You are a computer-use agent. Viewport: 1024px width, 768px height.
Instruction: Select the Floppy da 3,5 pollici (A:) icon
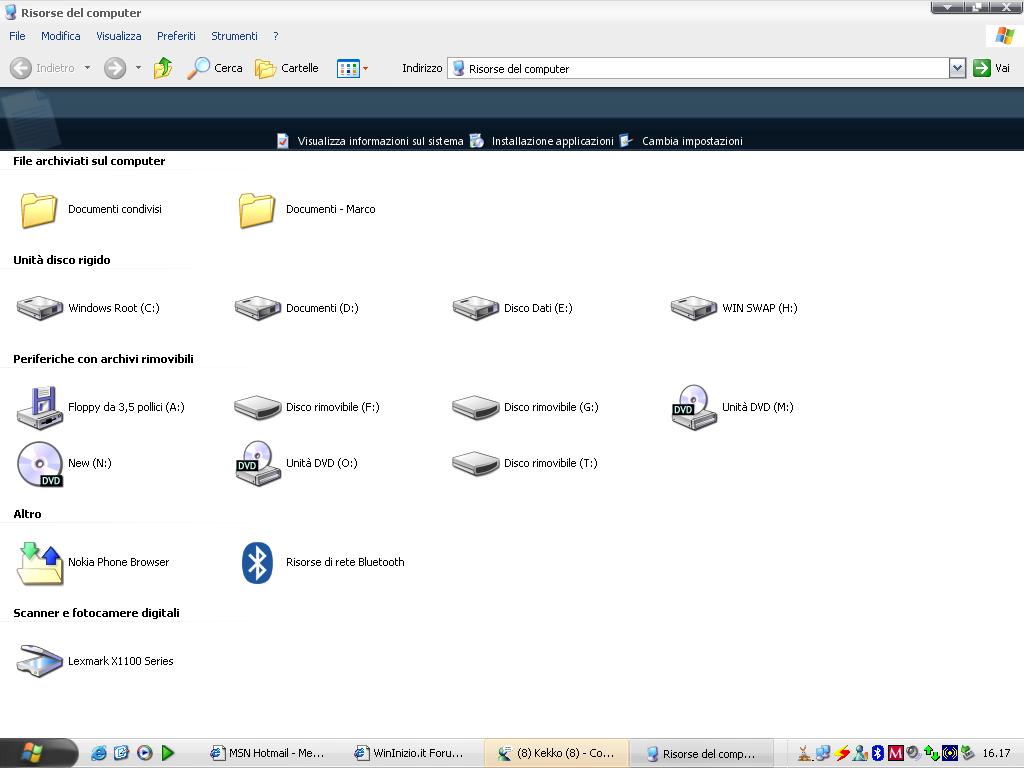40,407
